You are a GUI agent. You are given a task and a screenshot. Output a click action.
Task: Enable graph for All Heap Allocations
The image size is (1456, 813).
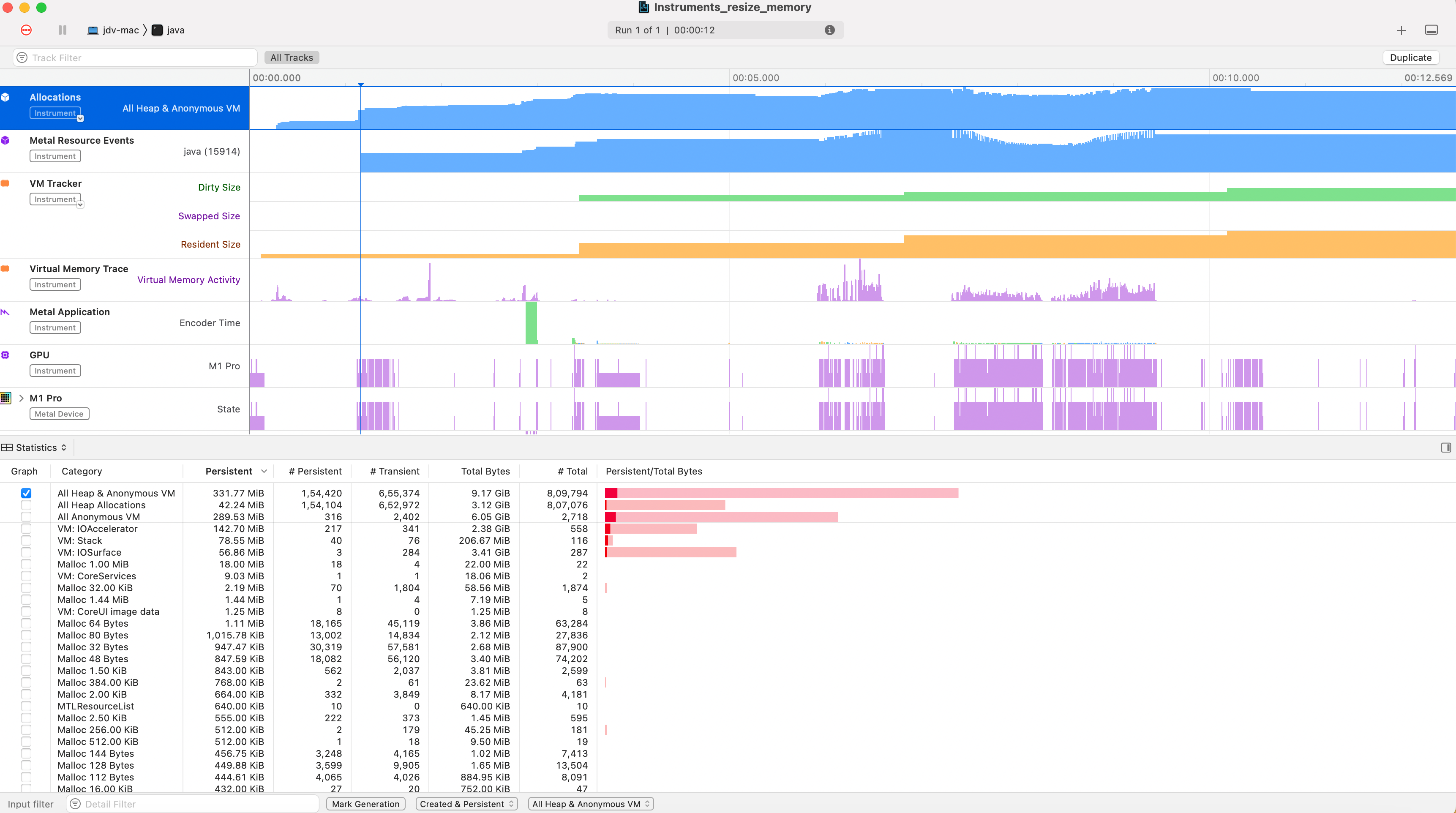click(26, 505)
